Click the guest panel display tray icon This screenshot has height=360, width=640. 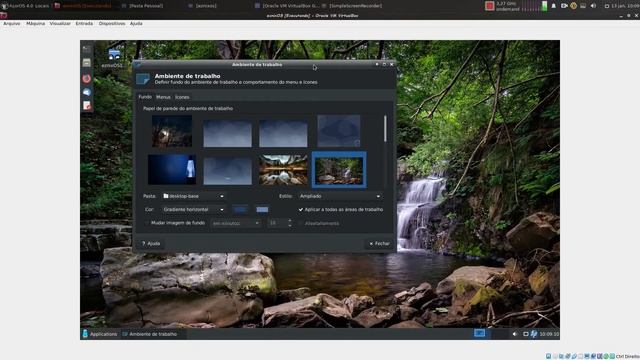tap(525, 334)
